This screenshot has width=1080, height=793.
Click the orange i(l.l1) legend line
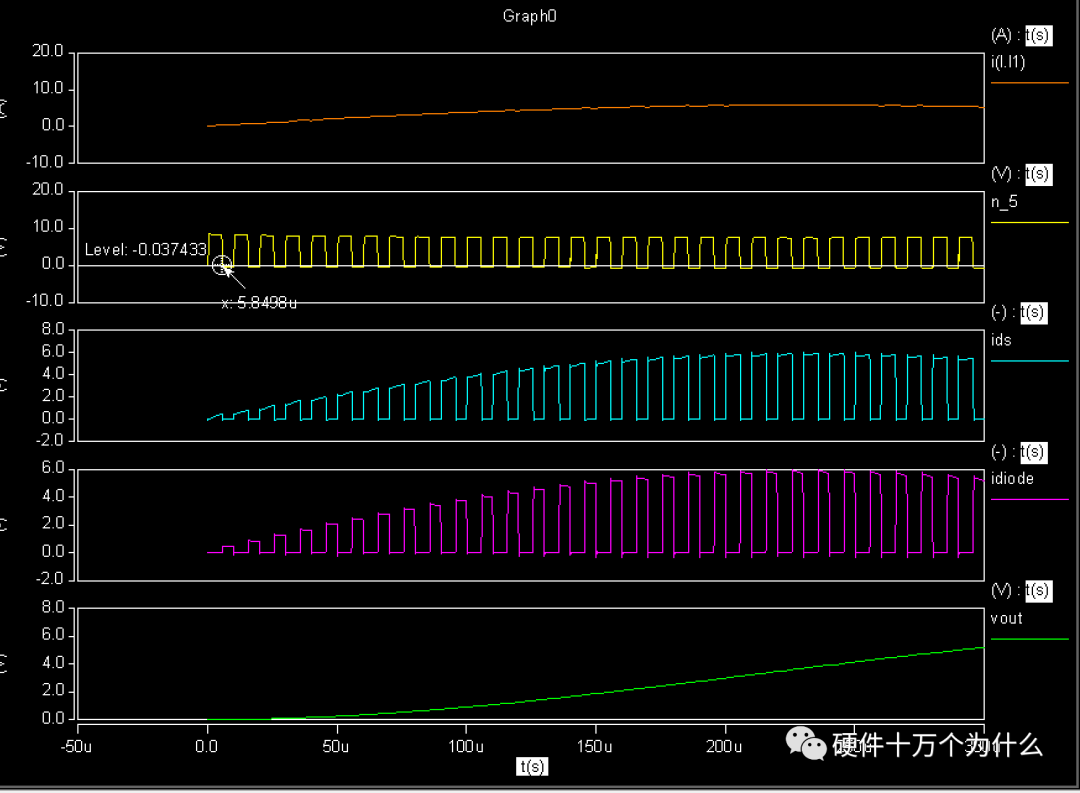click(1029, 83)
